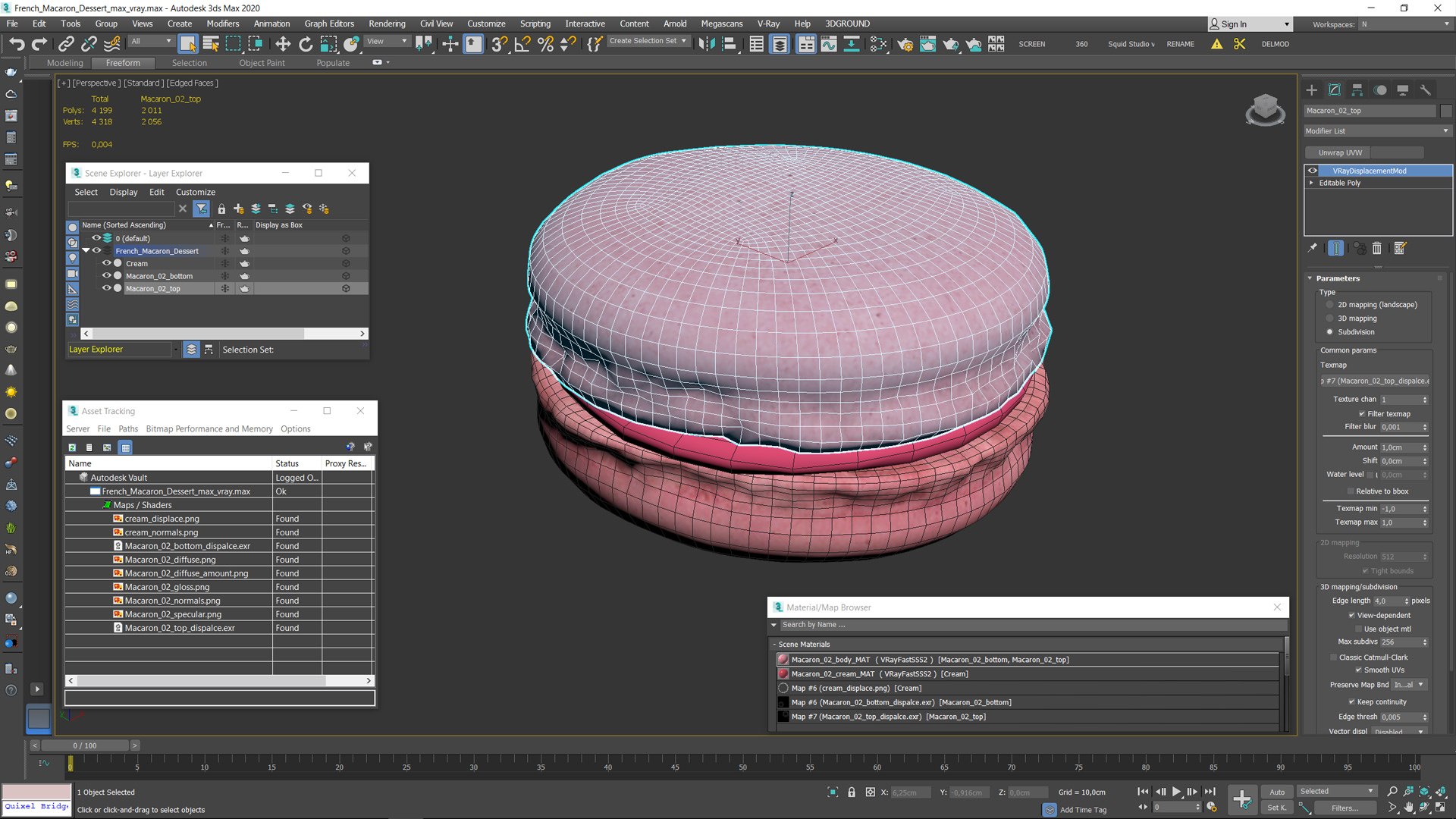Click the Play Animation button

tap(1176, 791)
